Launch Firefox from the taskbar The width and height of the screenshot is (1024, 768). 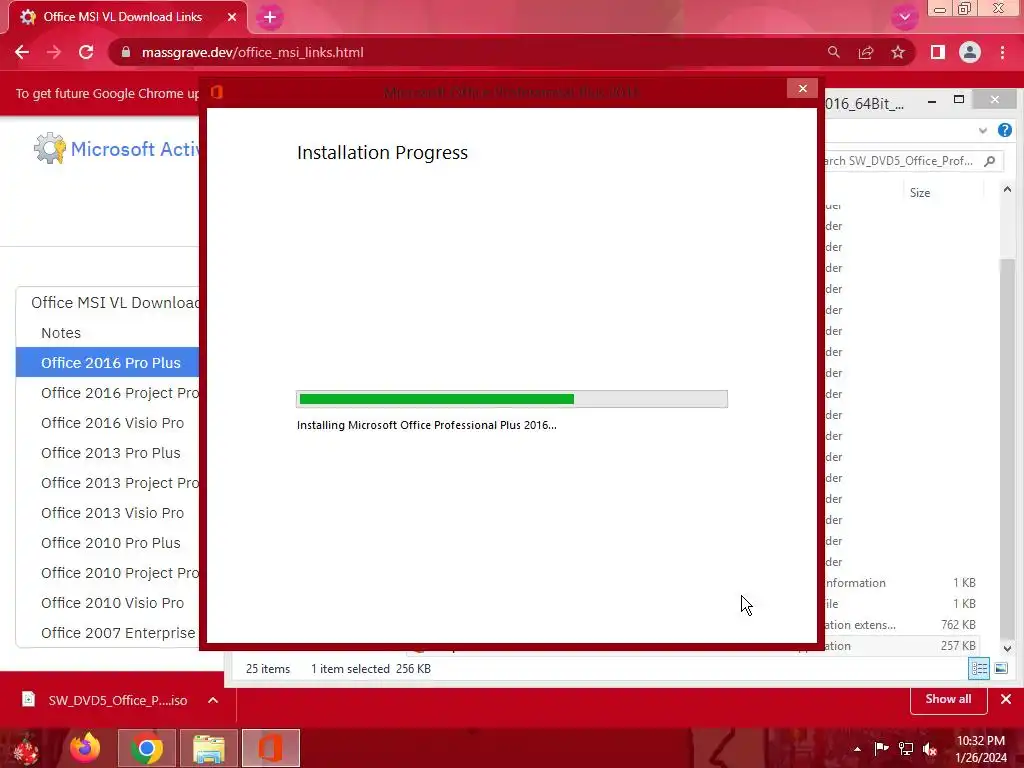pos(86,748)
